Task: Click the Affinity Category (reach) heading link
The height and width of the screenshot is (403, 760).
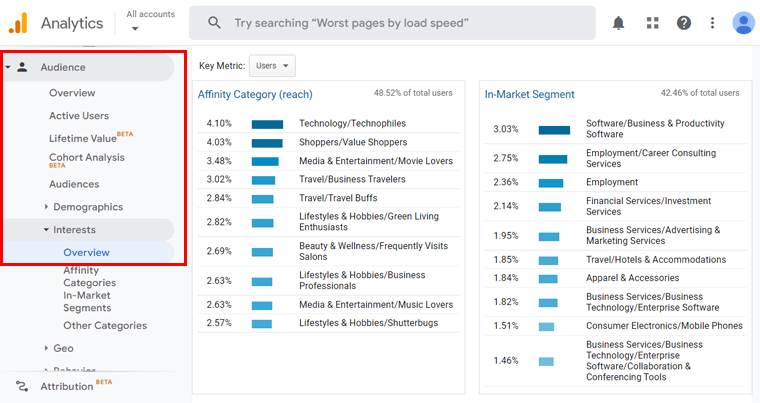Action: 255,94
